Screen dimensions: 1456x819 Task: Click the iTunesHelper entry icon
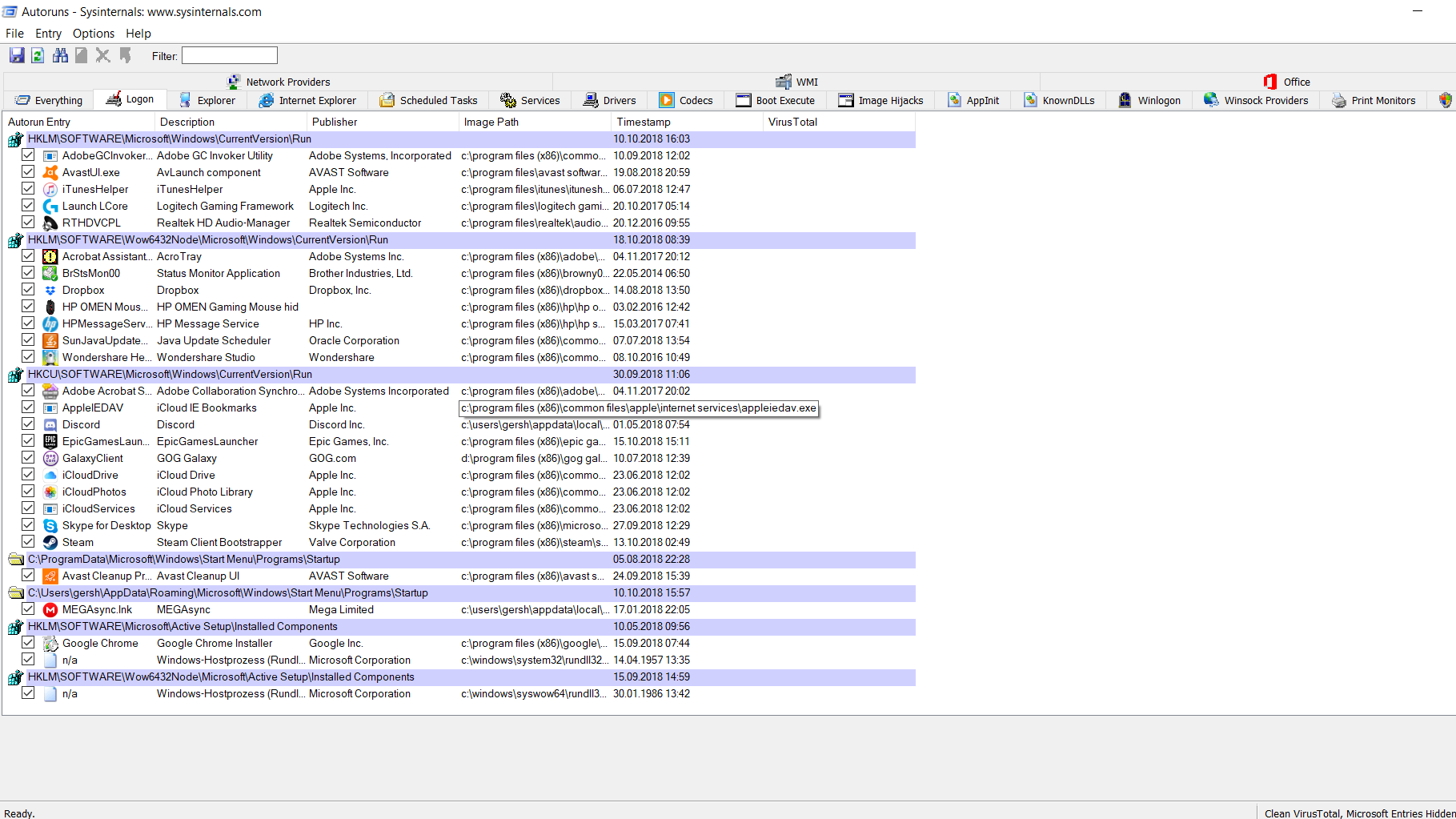[50, 189]
